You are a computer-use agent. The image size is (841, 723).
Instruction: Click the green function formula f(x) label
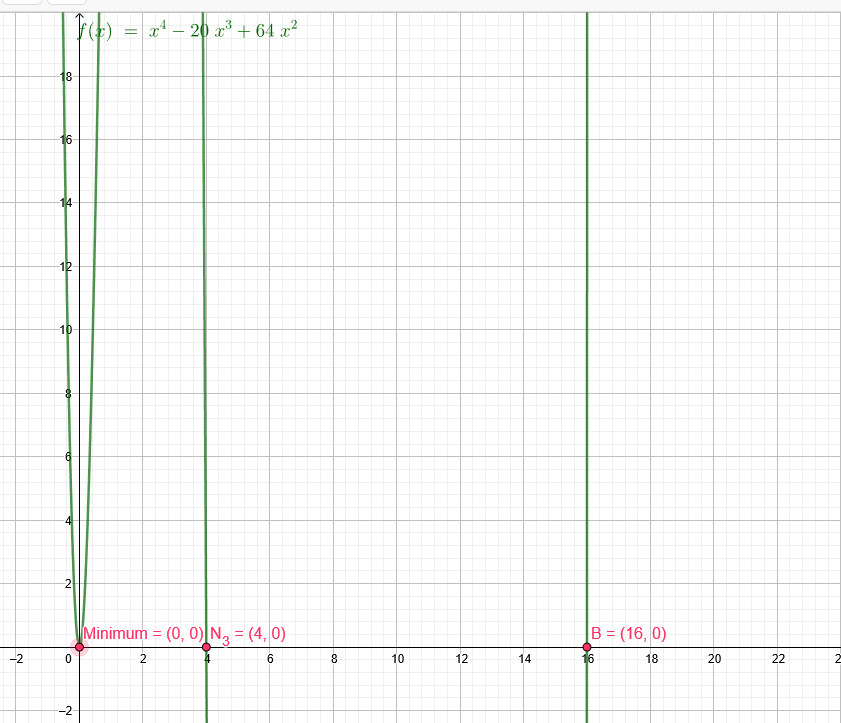[x=187, y=31]
